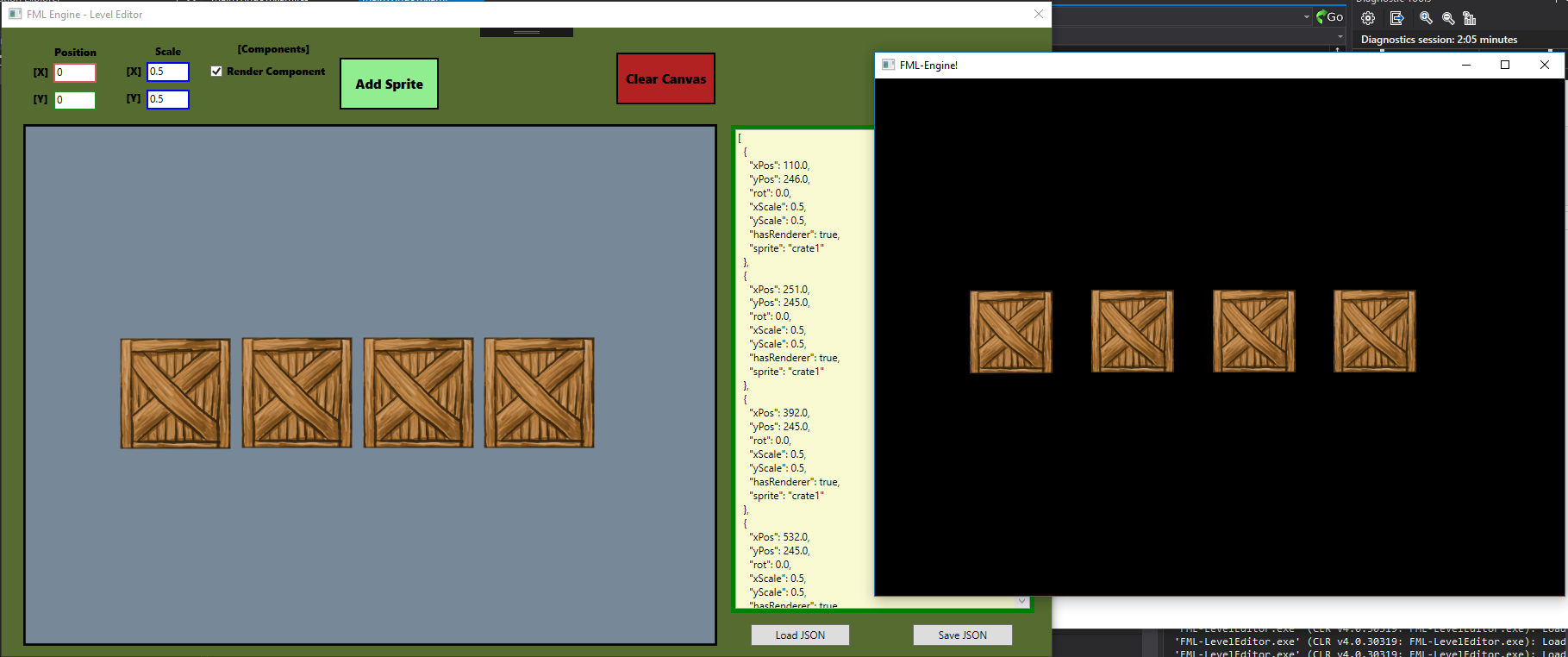Click the [Components] heading label
1568x657 pixels.
coord(273,49)
